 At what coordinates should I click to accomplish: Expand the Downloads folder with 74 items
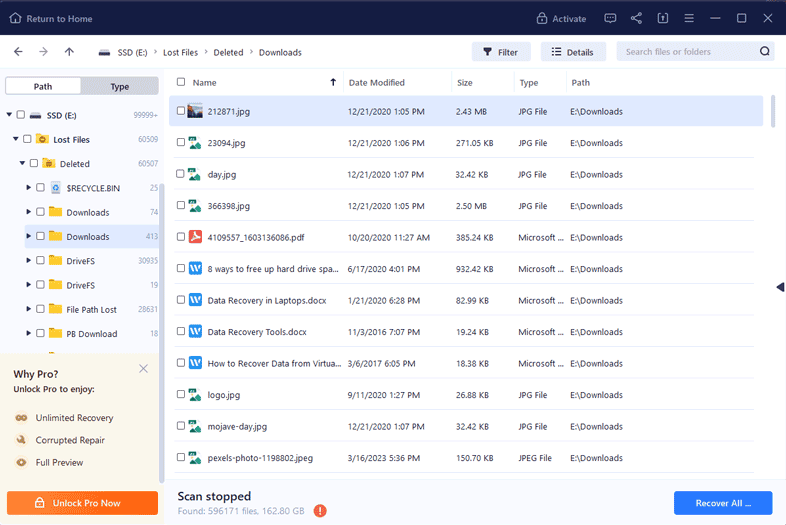click(x=29, y=212)
